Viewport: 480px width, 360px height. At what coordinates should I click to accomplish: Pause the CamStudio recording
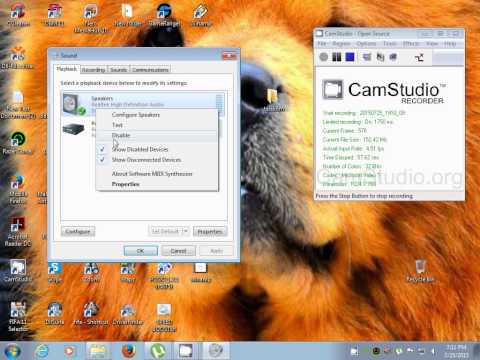337,57
